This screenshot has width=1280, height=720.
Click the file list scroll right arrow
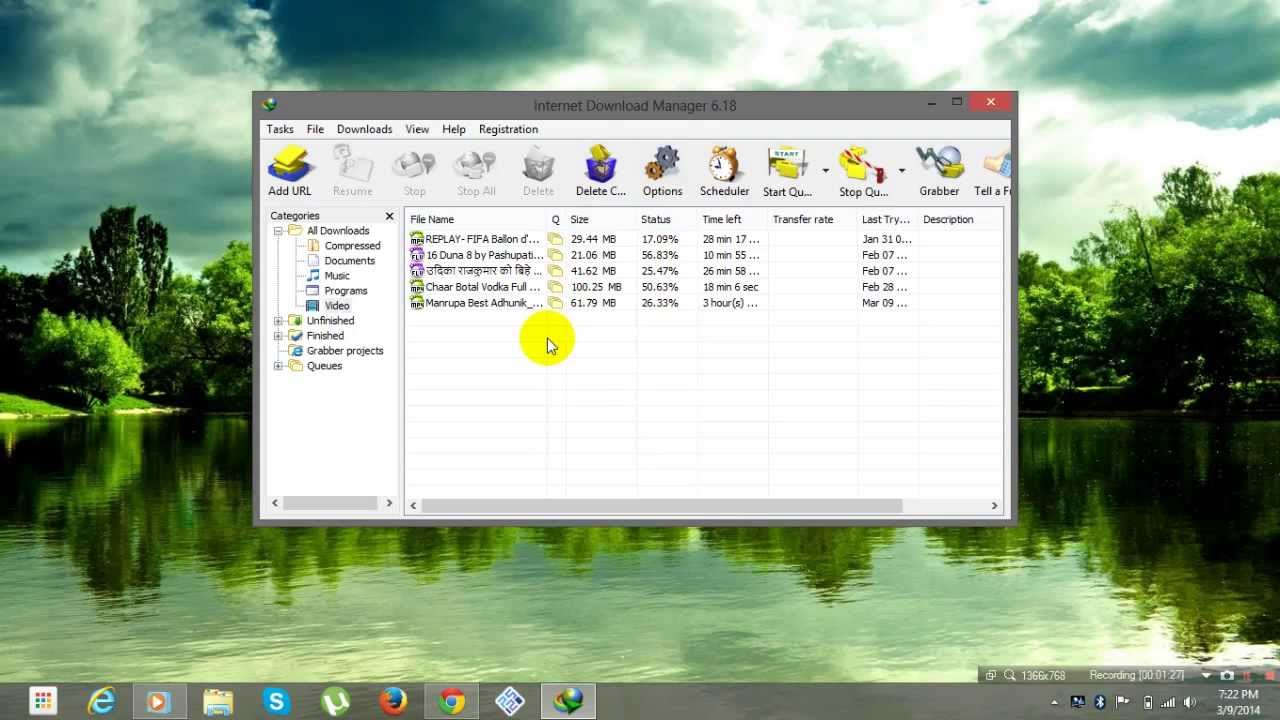tap(994, 506)
